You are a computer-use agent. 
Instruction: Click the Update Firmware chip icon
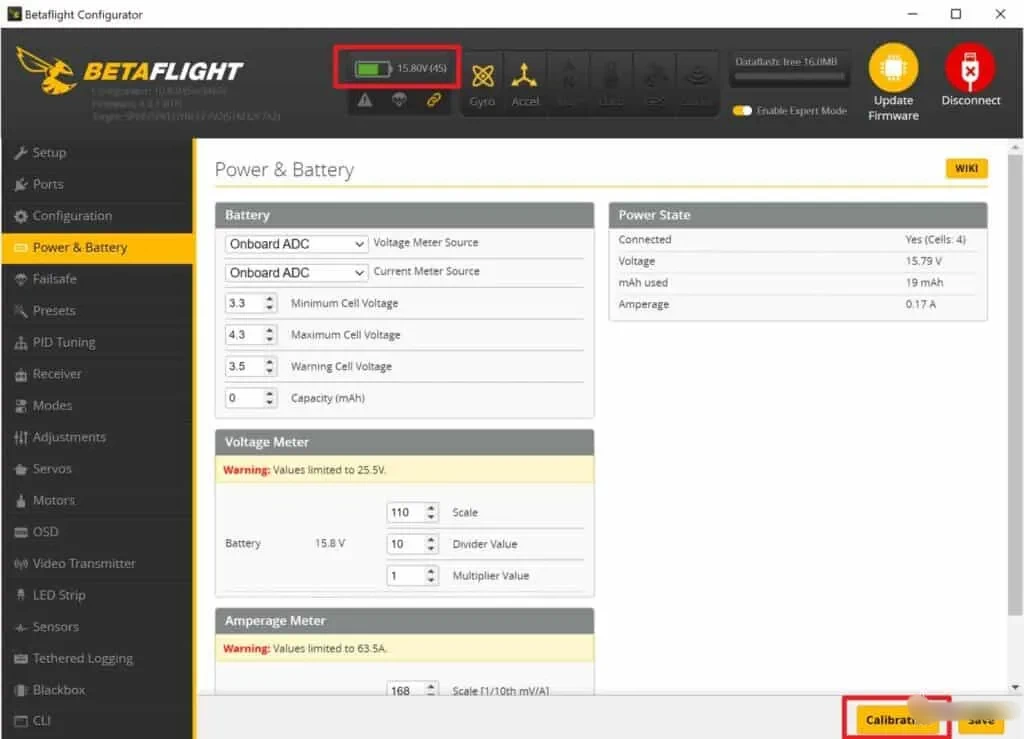(893, 67)
